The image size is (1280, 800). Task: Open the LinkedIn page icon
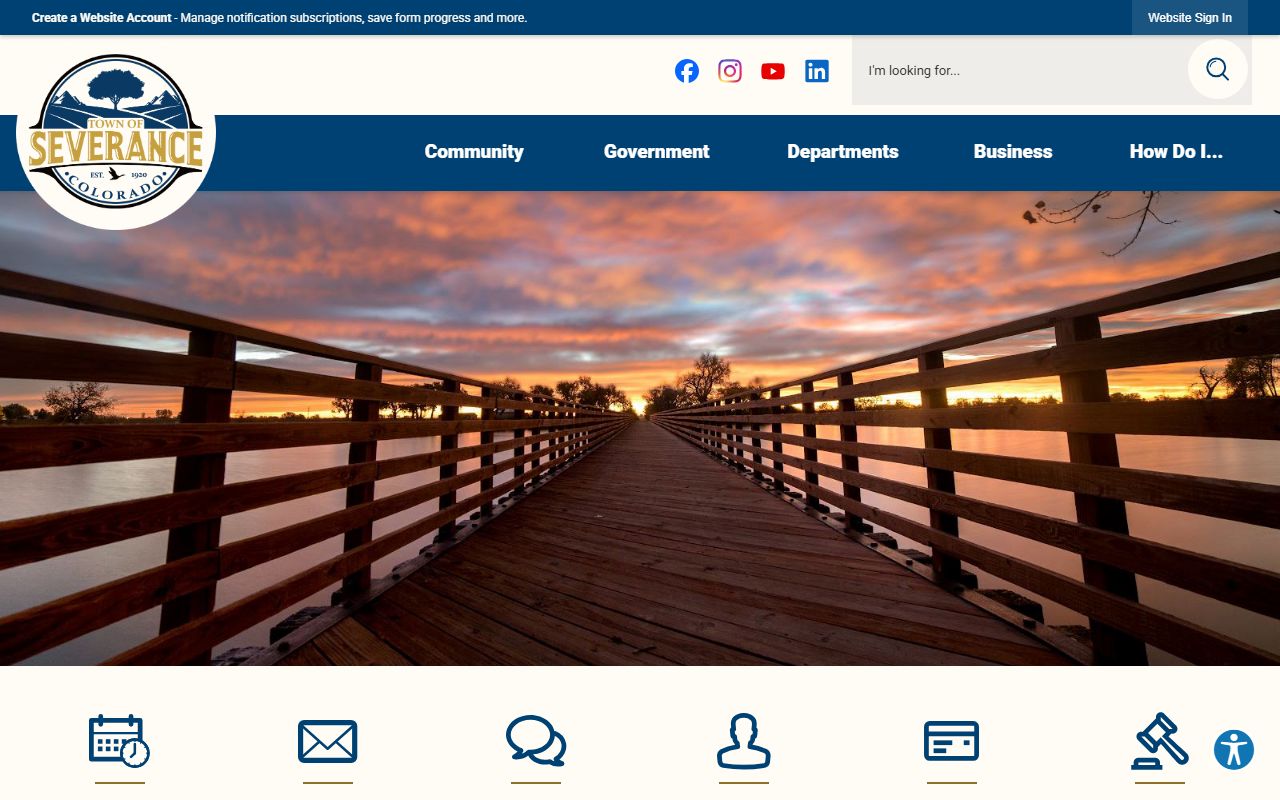[817, 71]
